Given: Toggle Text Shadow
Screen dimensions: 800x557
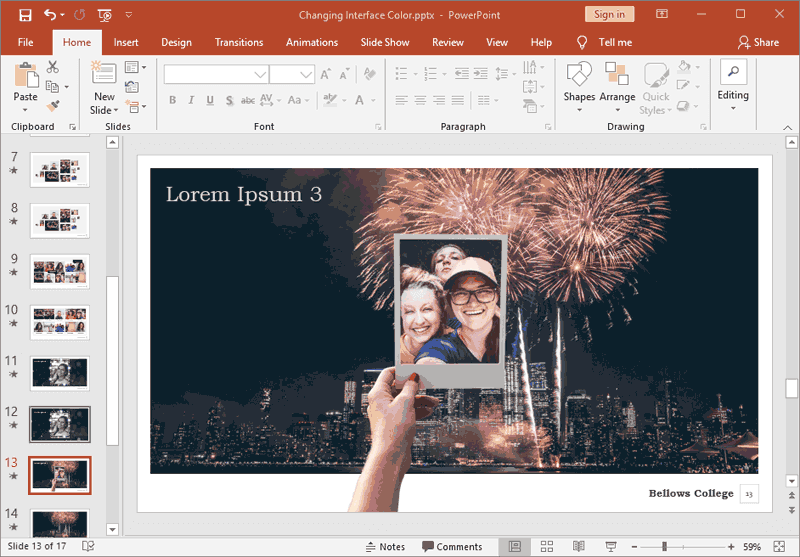Looking at the screenshot, I should [x=230, y=100].
